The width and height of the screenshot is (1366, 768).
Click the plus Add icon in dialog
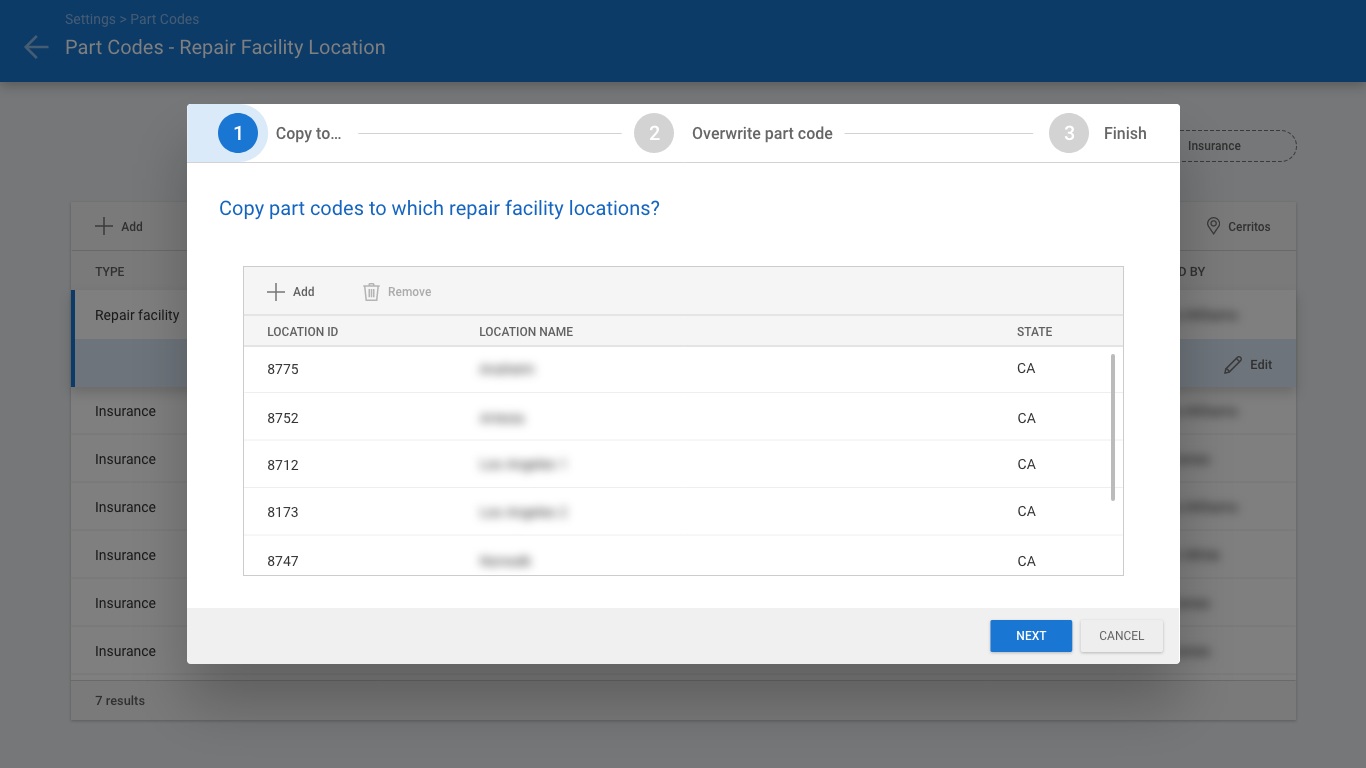point(276,292)
